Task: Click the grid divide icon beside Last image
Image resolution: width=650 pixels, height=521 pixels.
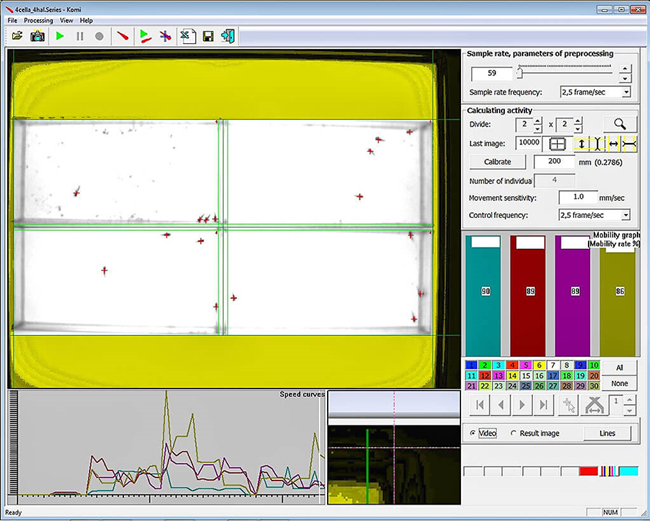Action: tap(558, 143)
